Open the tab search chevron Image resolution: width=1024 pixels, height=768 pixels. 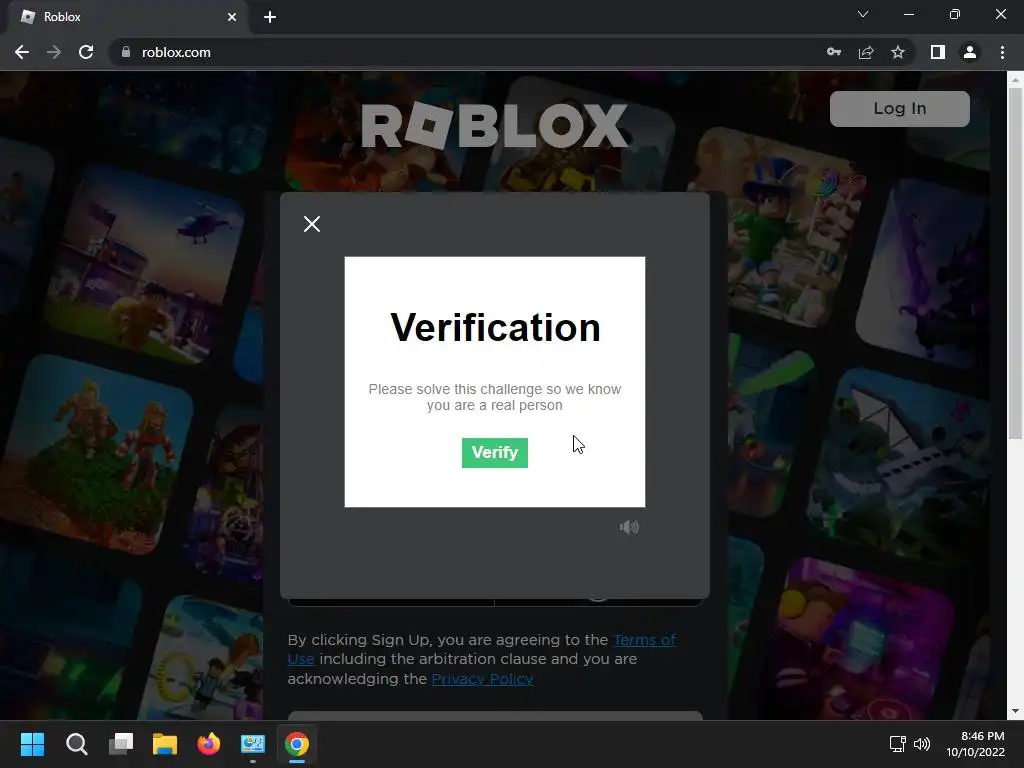pos(863,14)
